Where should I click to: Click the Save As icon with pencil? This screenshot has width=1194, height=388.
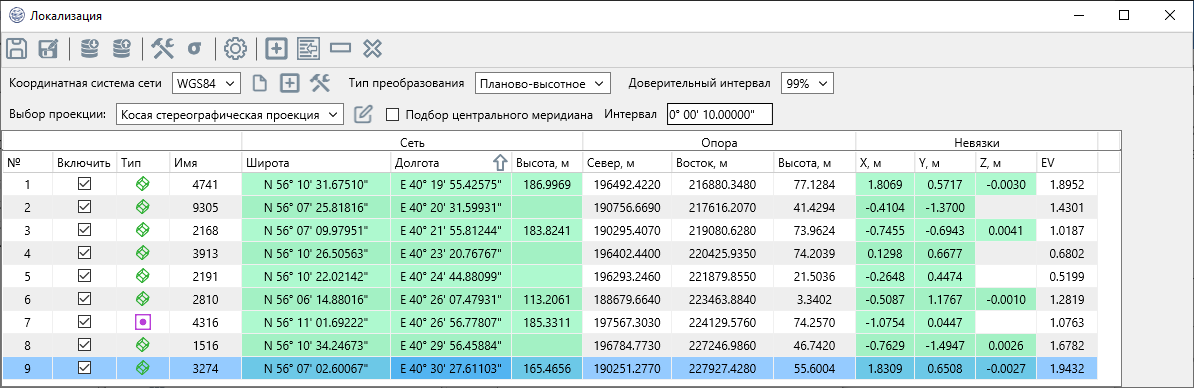(x=48, y=49)
